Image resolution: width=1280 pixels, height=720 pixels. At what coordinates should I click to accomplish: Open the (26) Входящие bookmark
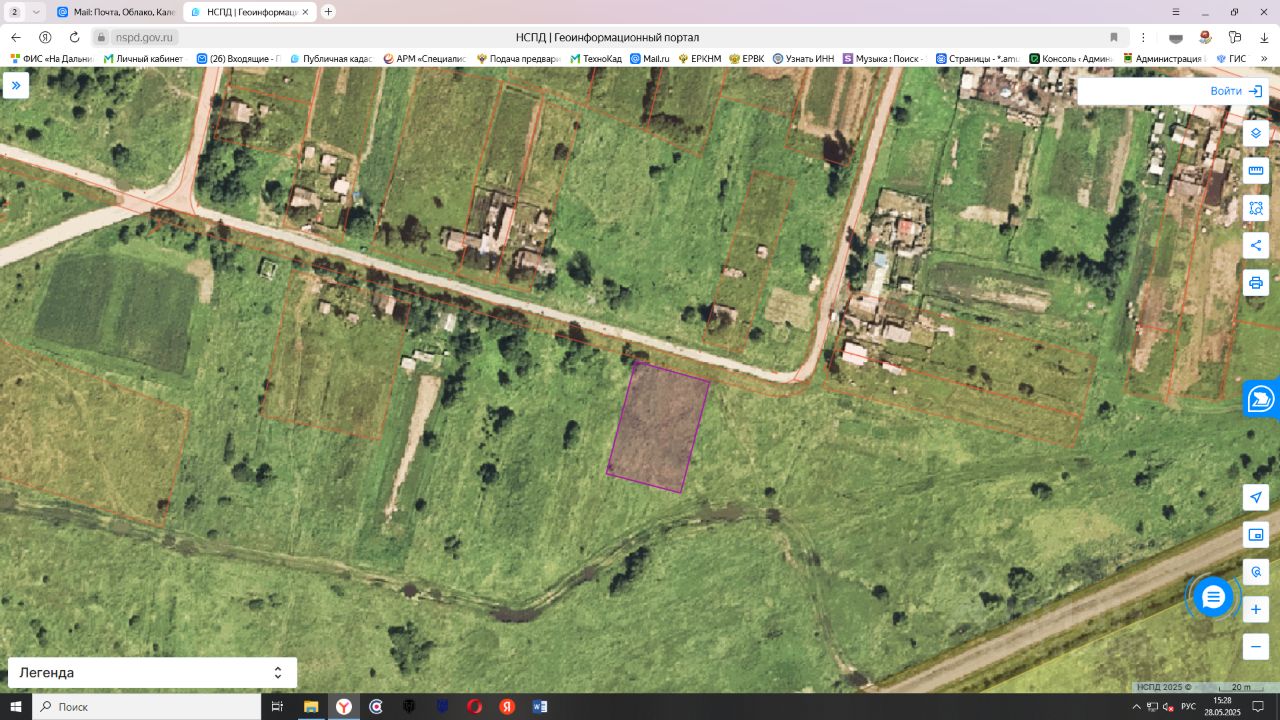239,58
